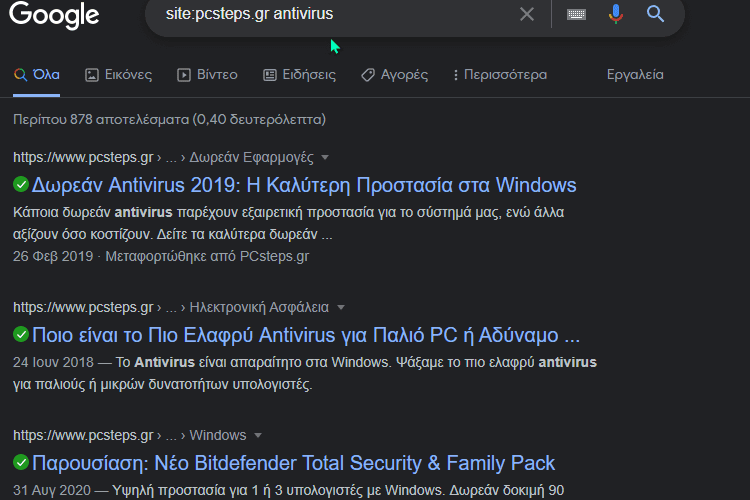Click breadcrumb text Δωρεάν Εφαρμογές
Image resolution: width=750 pixels, height=500 pixels.
point(252,157)
